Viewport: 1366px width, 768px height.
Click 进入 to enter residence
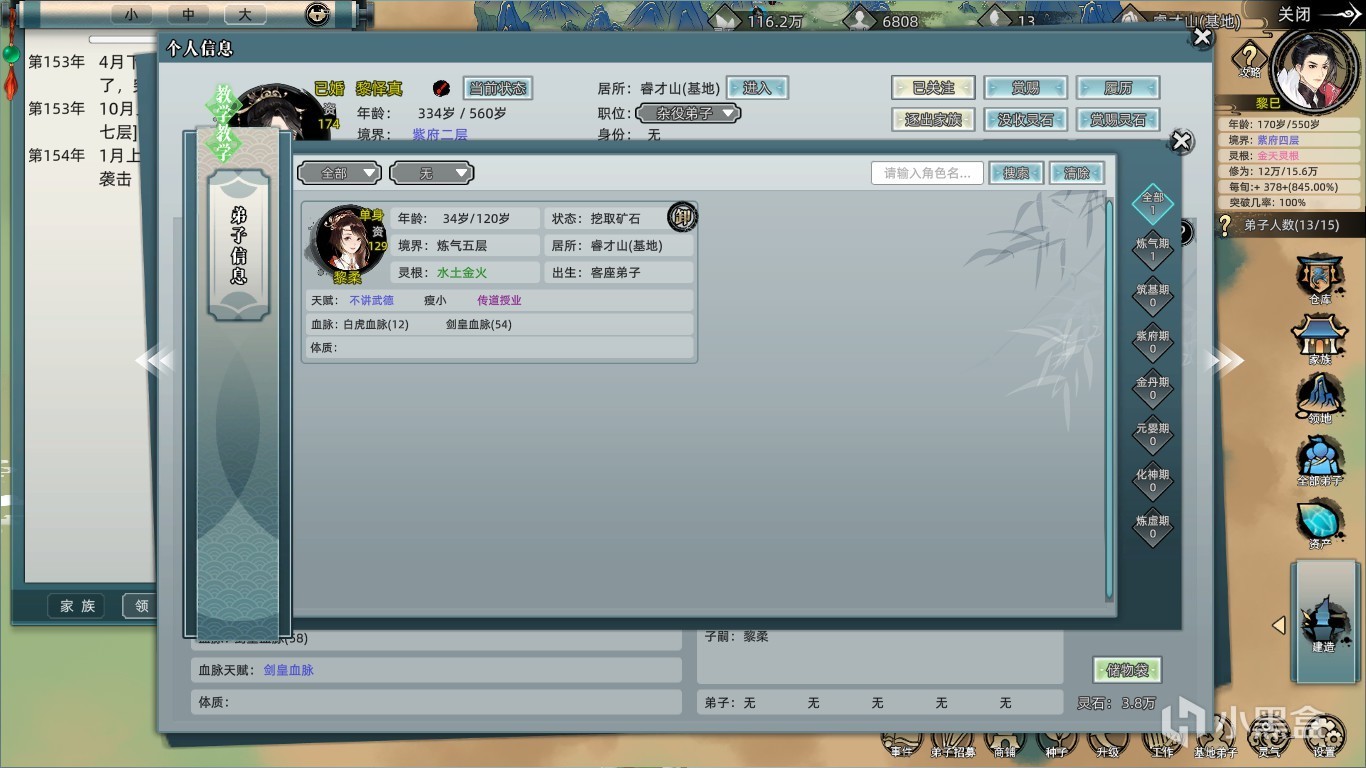click(757, 88)
